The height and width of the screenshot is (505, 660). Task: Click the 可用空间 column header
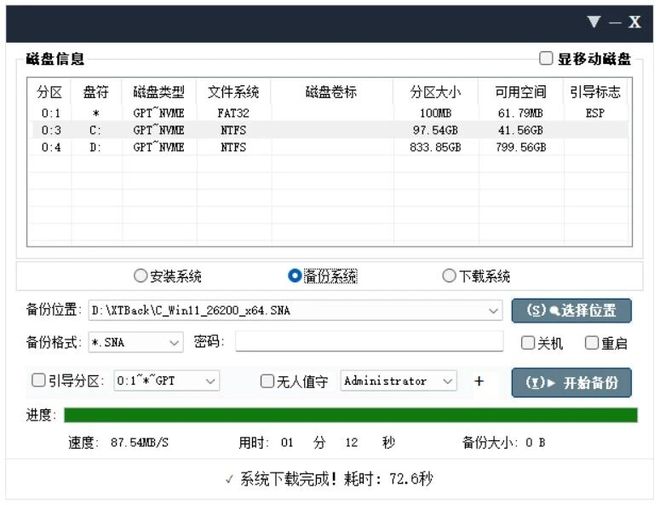pos(521,92)
